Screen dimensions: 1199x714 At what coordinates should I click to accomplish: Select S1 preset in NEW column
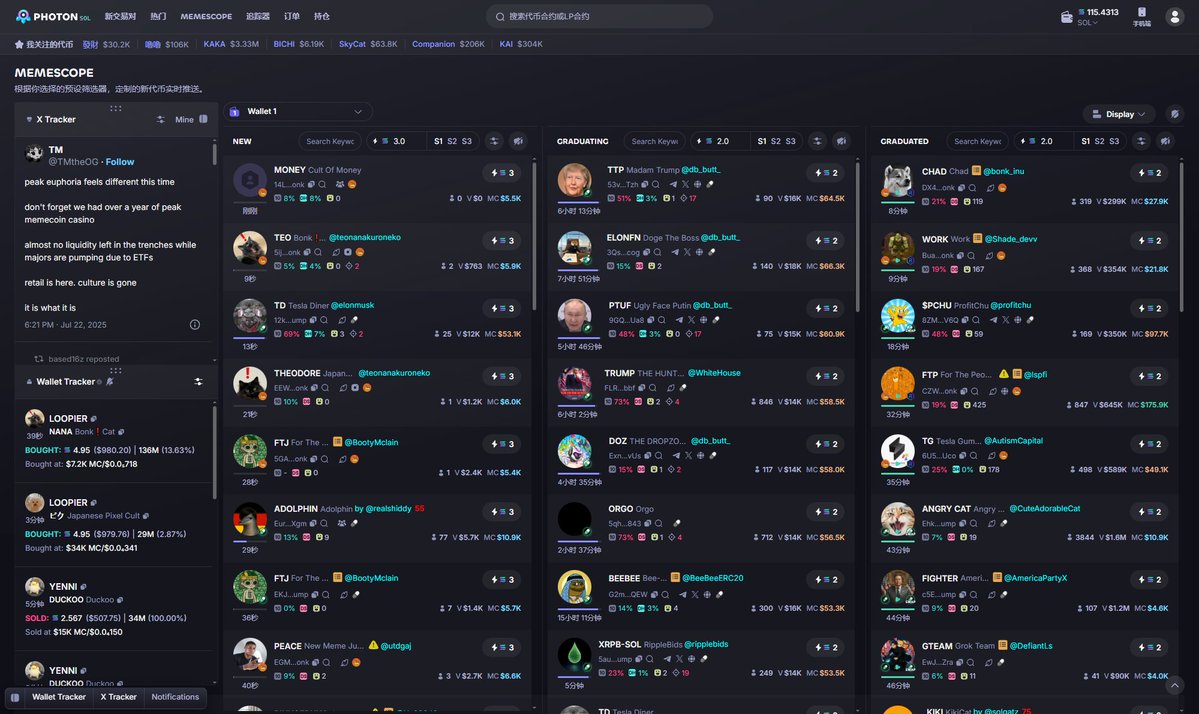click(x=438, y=141)
